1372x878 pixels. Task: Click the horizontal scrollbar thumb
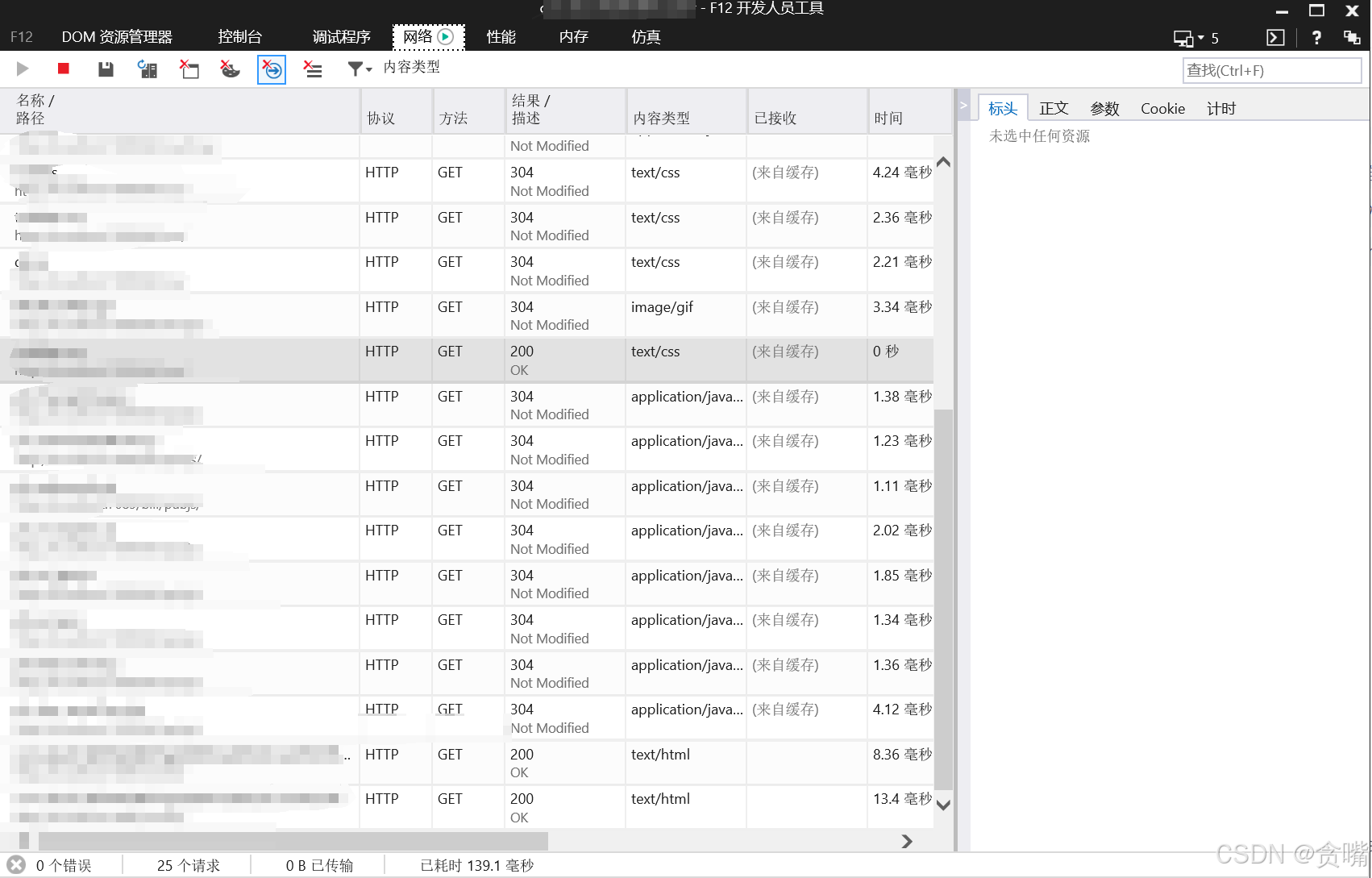292,842
